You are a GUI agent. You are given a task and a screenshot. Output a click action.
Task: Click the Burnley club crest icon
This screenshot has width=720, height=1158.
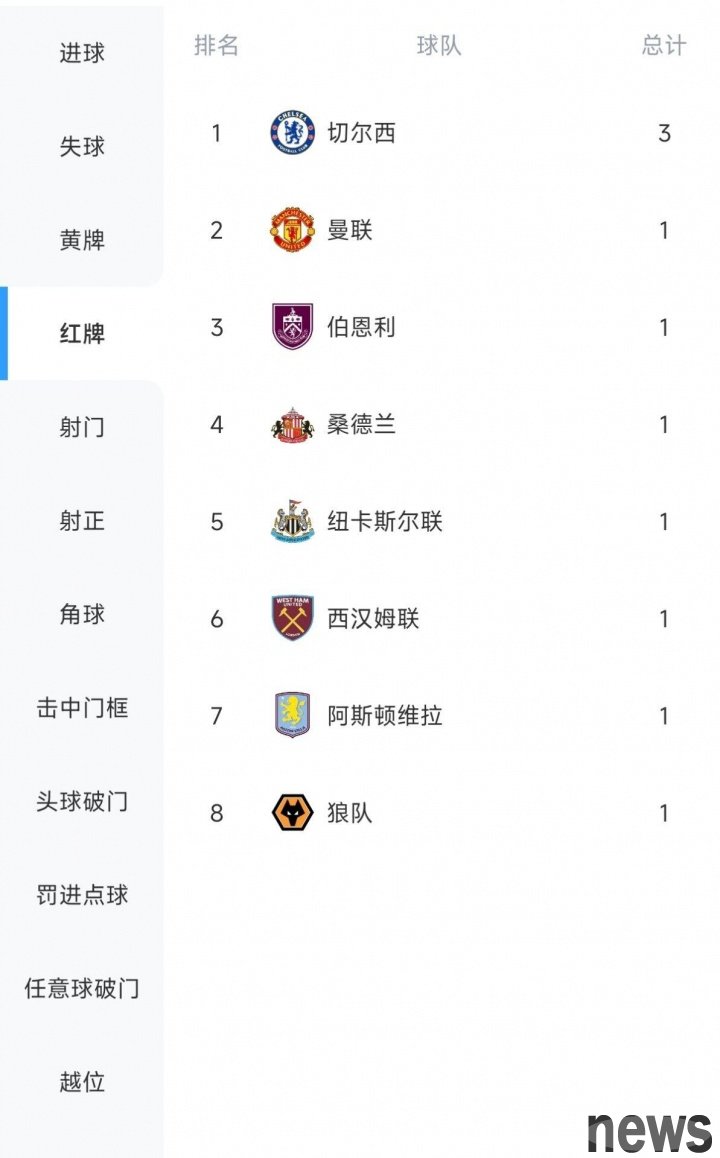point(292,327)
